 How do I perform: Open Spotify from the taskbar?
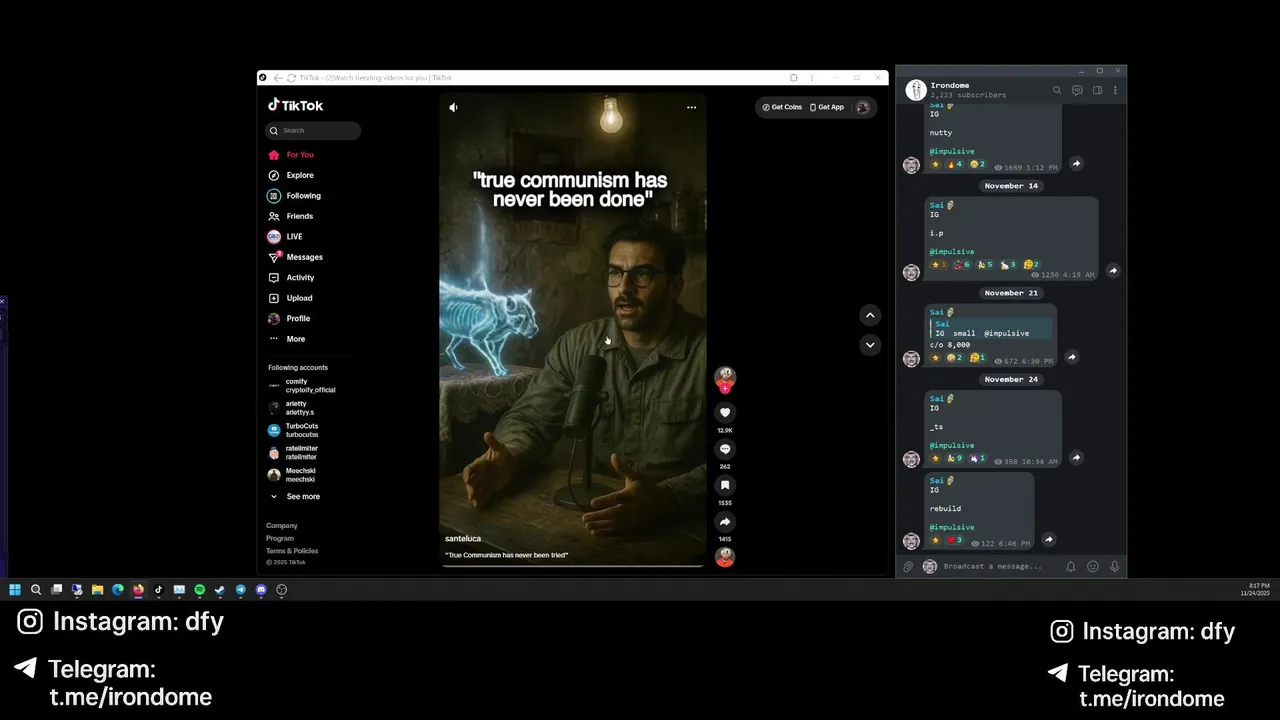pyautogui.click(x=200, y=590)
